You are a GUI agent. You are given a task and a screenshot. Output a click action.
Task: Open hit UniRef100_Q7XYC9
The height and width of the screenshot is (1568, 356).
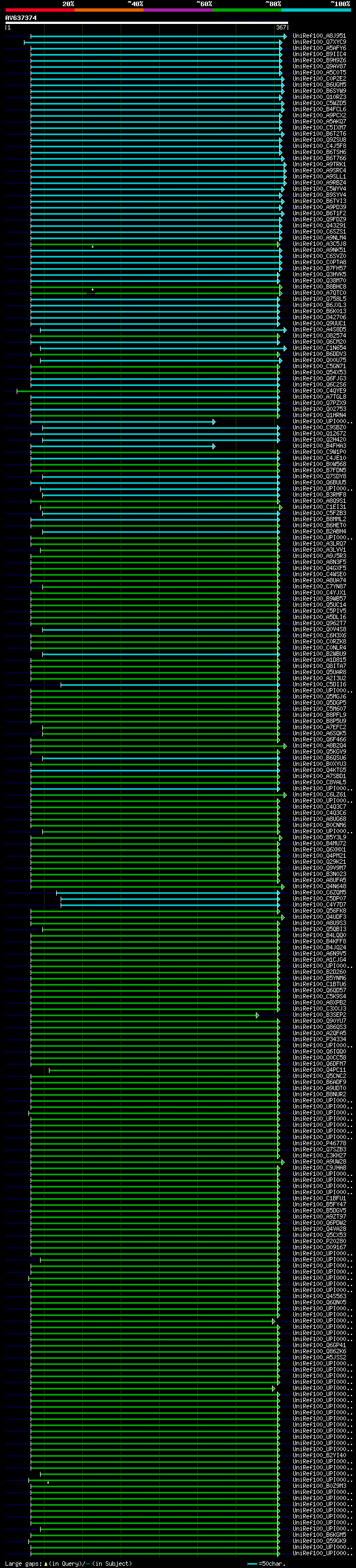coord(319,42)
